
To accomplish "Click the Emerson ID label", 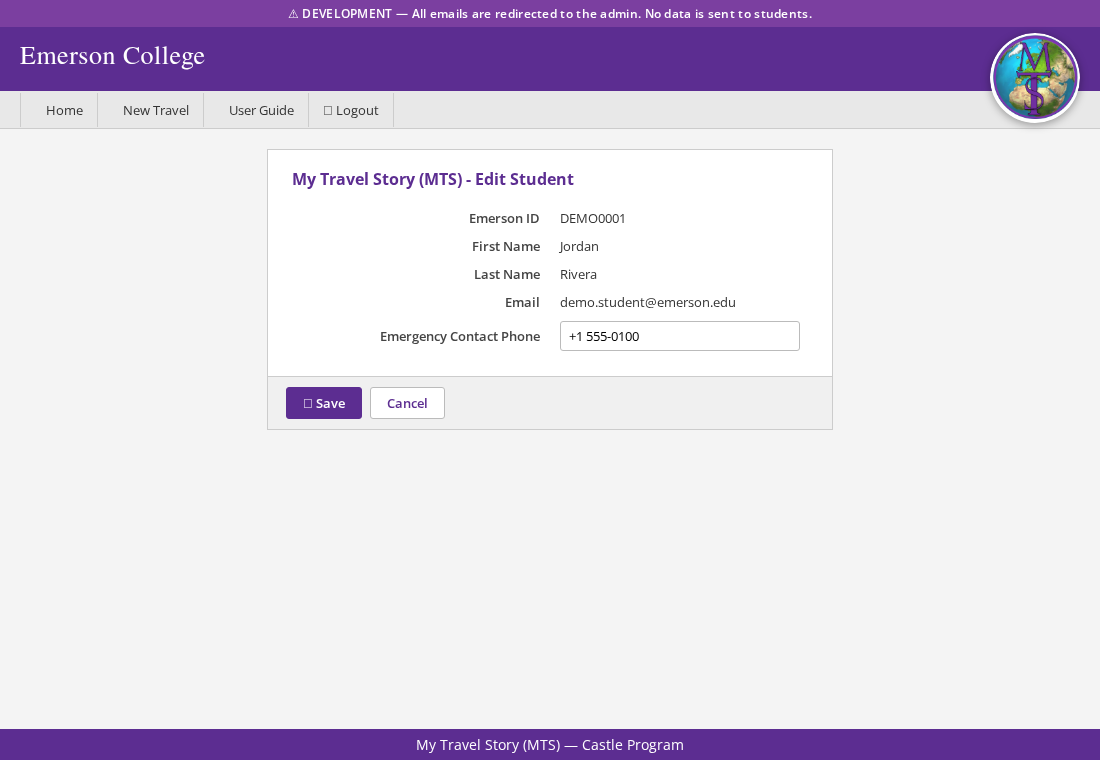I will click(x=504, y=218).
